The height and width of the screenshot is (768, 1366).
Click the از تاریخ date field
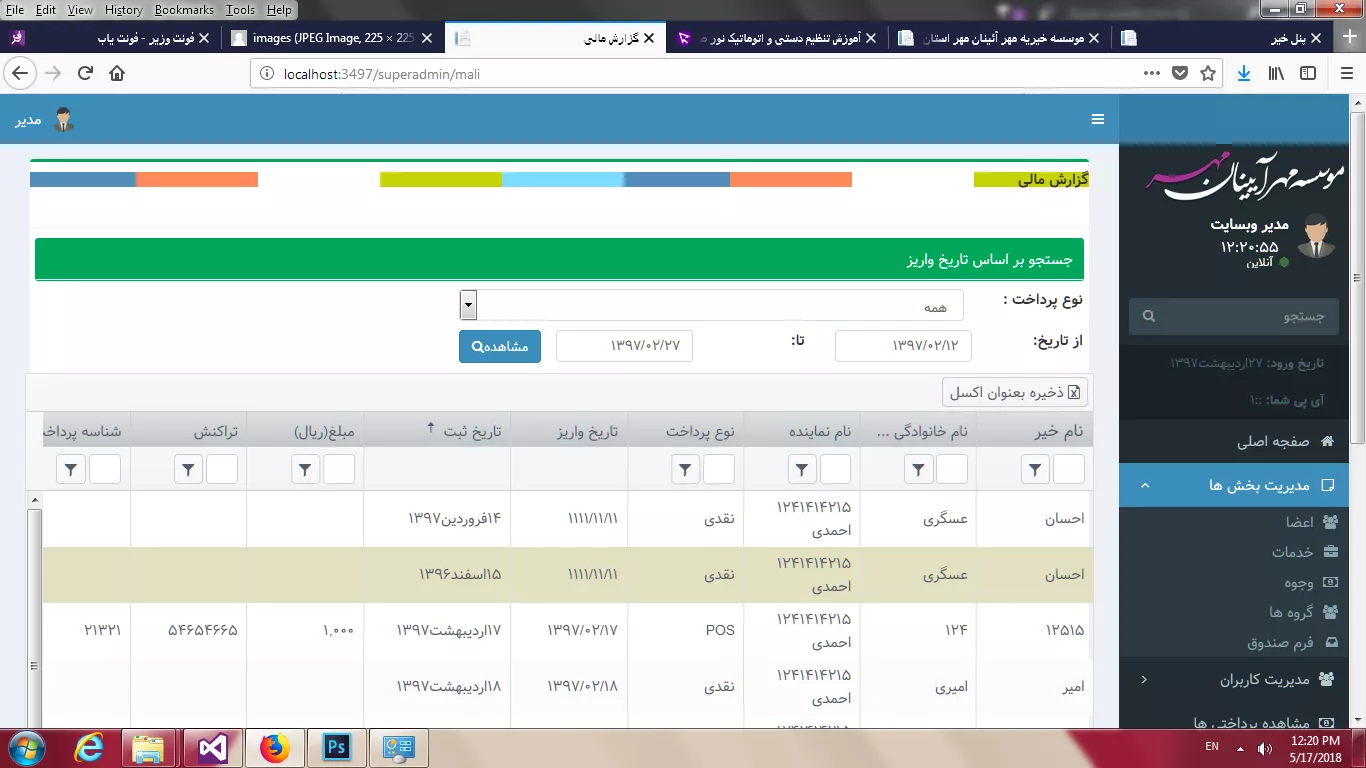[x=903, y=345]
